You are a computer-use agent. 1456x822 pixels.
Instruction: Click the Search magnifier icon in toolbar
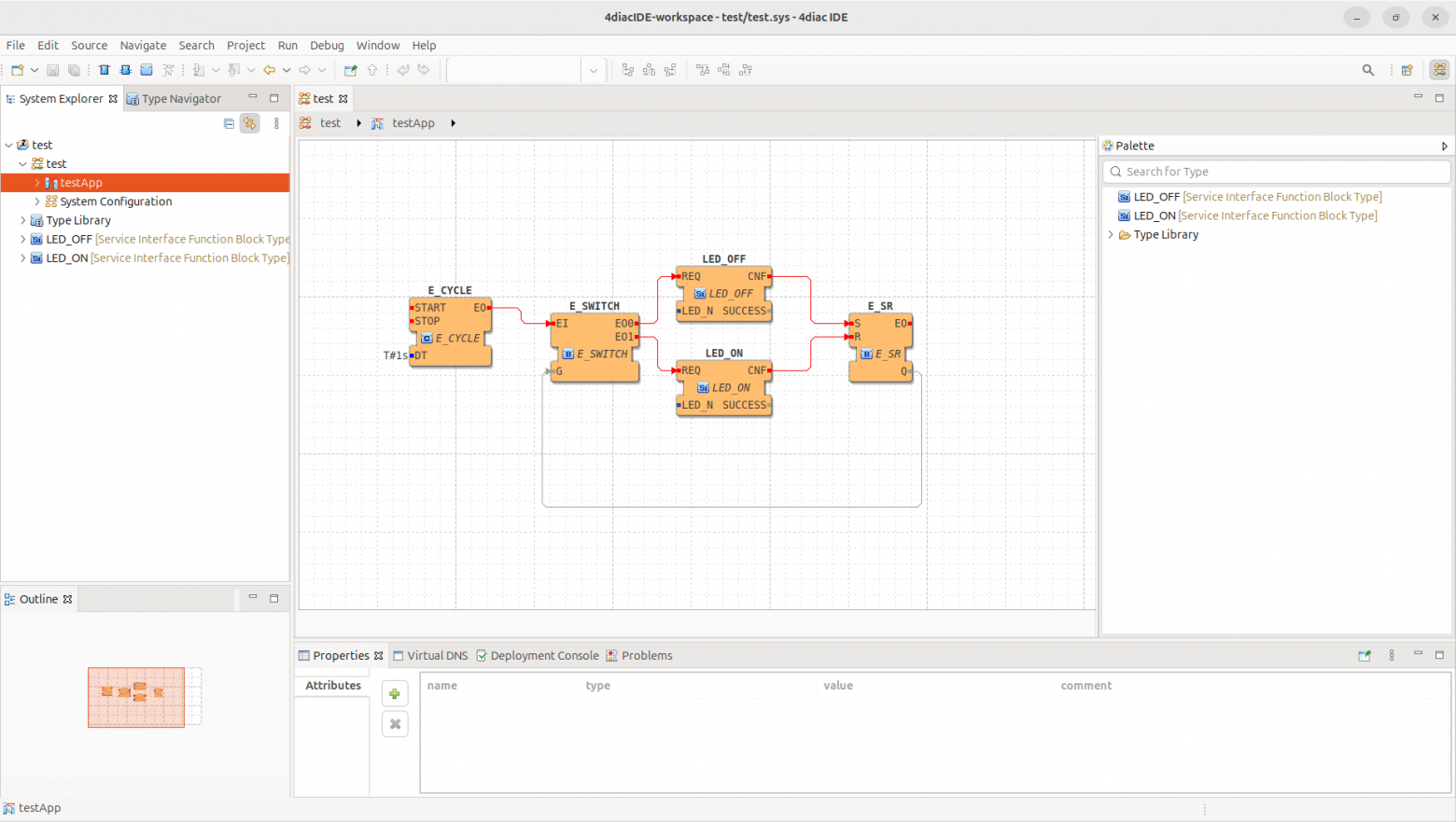[x=1368, y=70]
